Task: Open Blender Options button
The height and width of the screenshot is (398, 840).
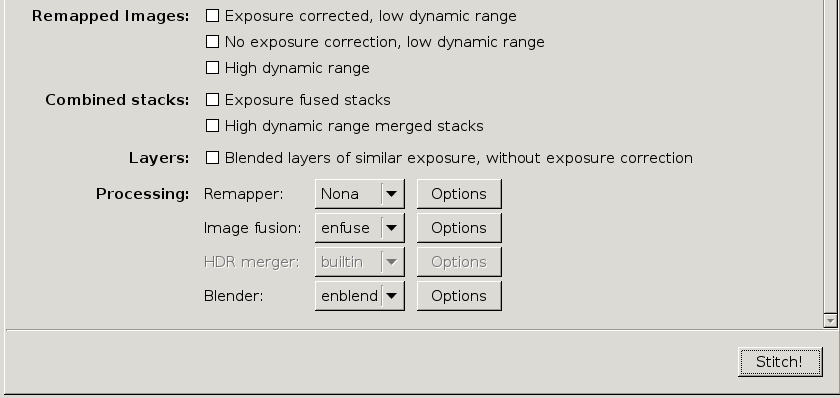Action: pos(459,296)
